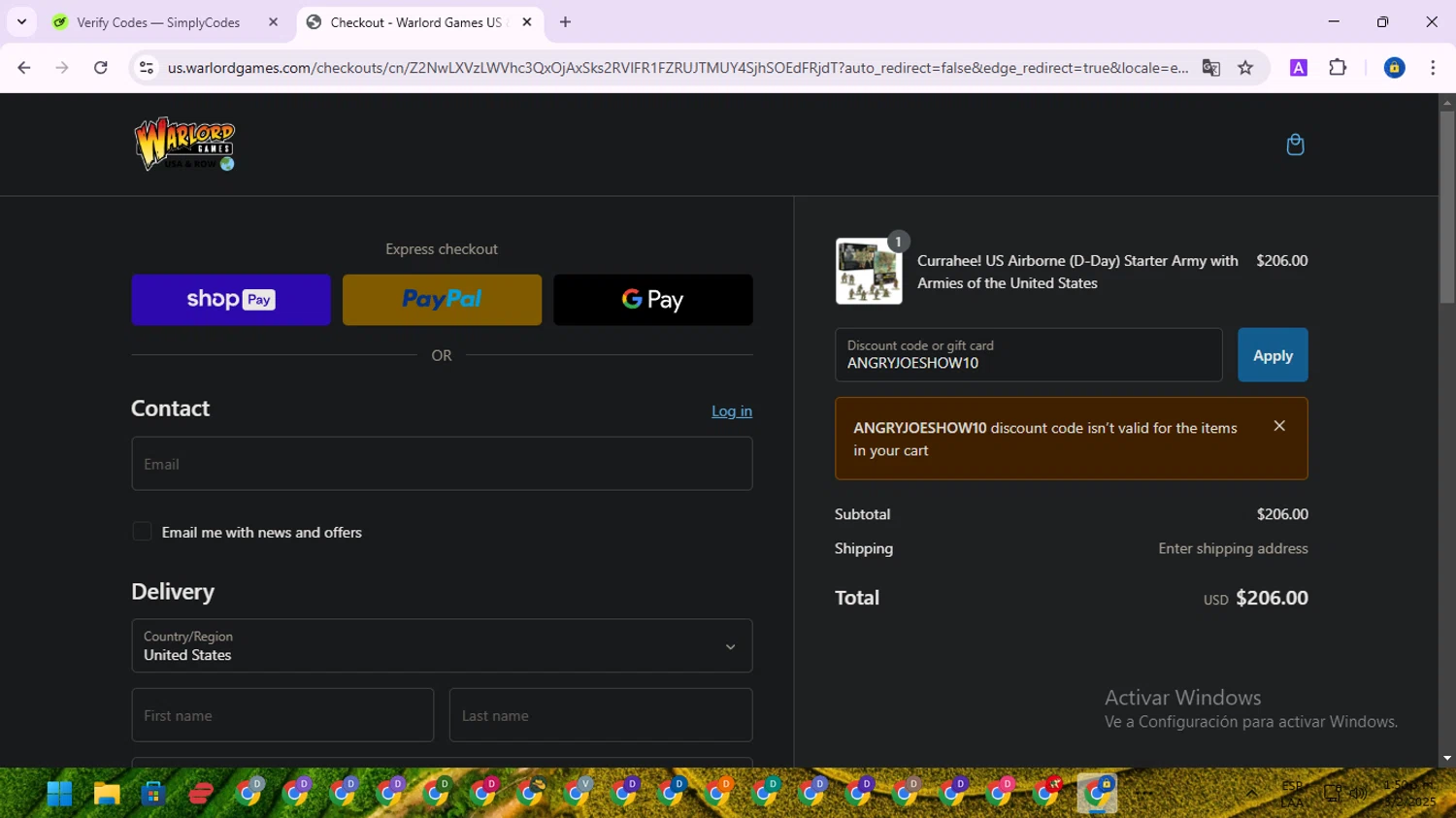Open the ESP LAA language indicator

click(x=1292, y=794)
